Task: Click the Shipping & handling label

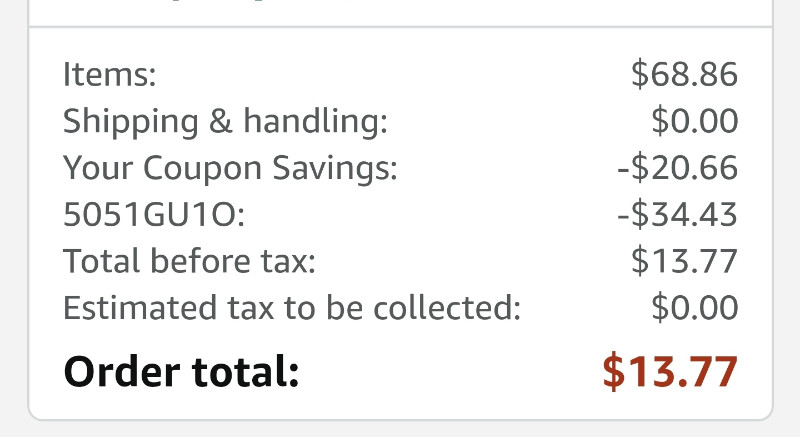Action: (x=225, y=122)
